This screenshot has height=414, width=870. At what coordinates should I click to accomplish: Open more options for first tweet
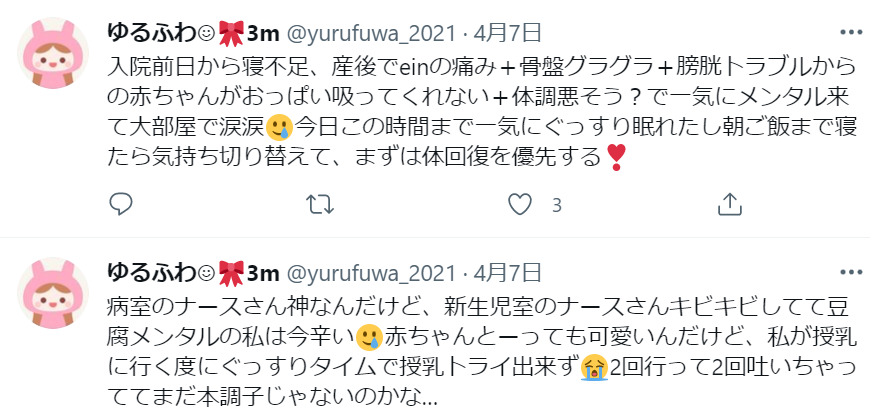click(x=851, y=33)
